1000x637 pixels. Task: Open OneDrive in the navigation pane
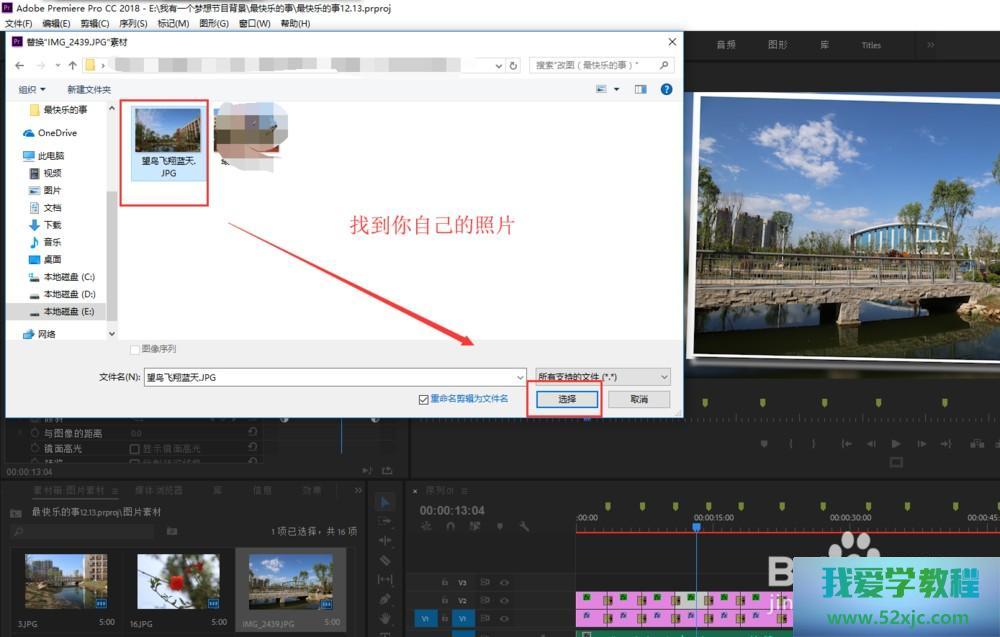[x=57, y=133]
